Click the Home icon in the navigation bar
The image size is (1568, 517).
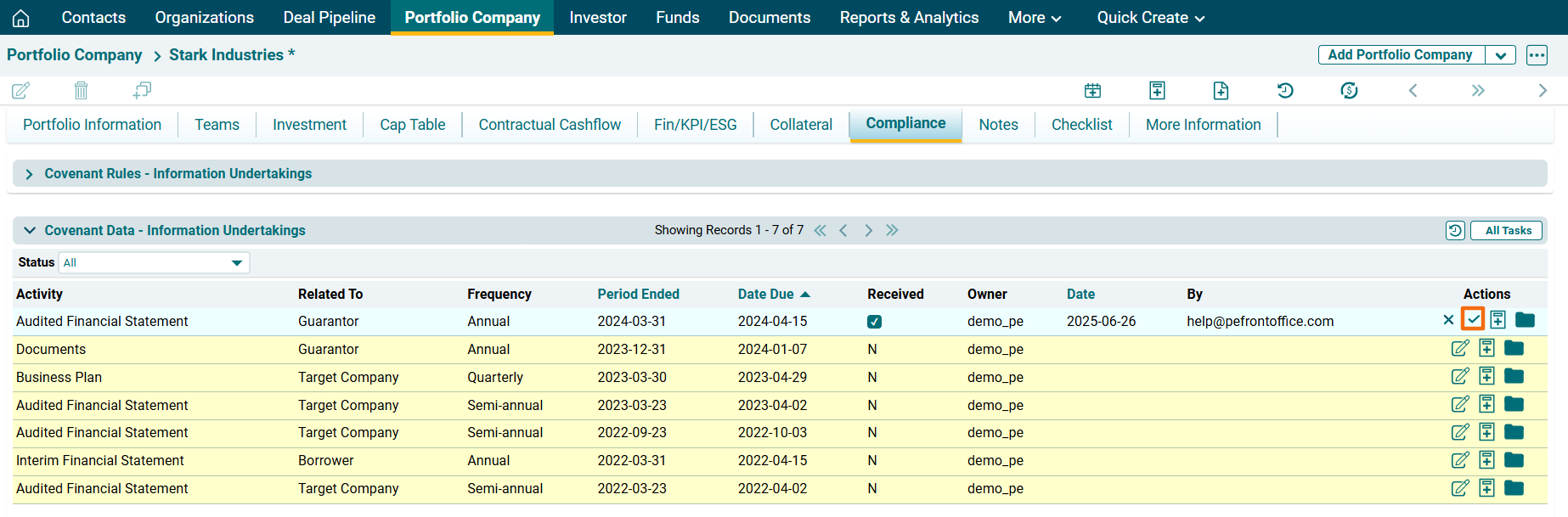pyautogui.click(x=20, y=18)
